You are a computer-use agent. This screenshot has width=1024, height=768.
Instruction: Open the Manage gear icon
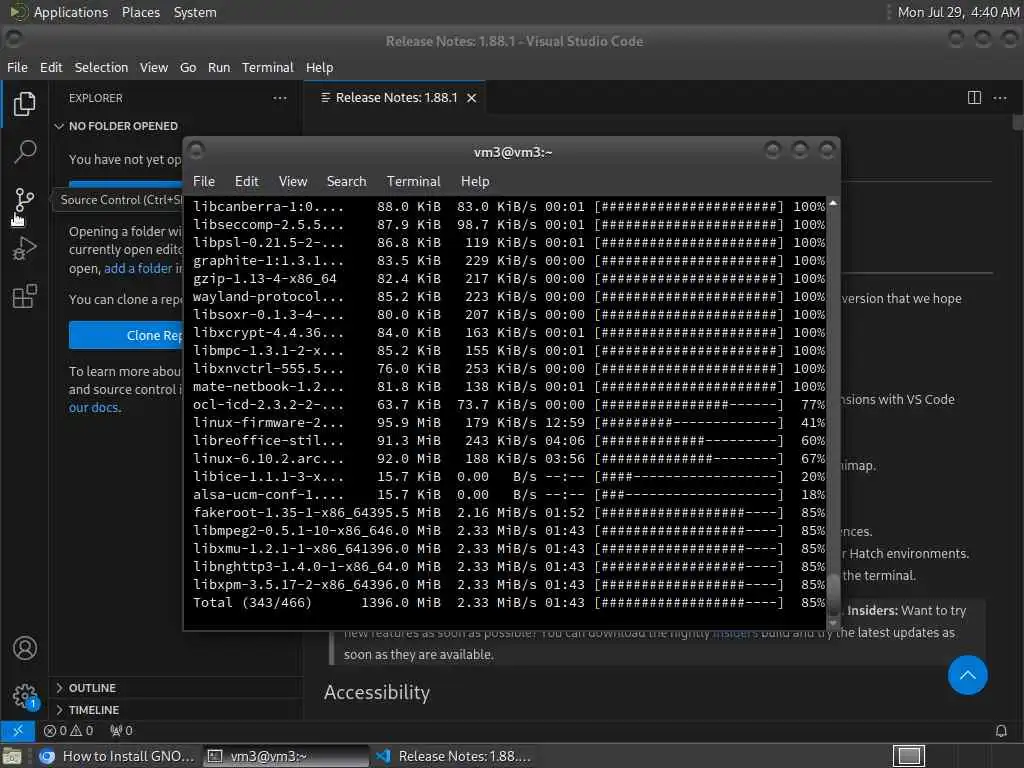click(24, 696)
